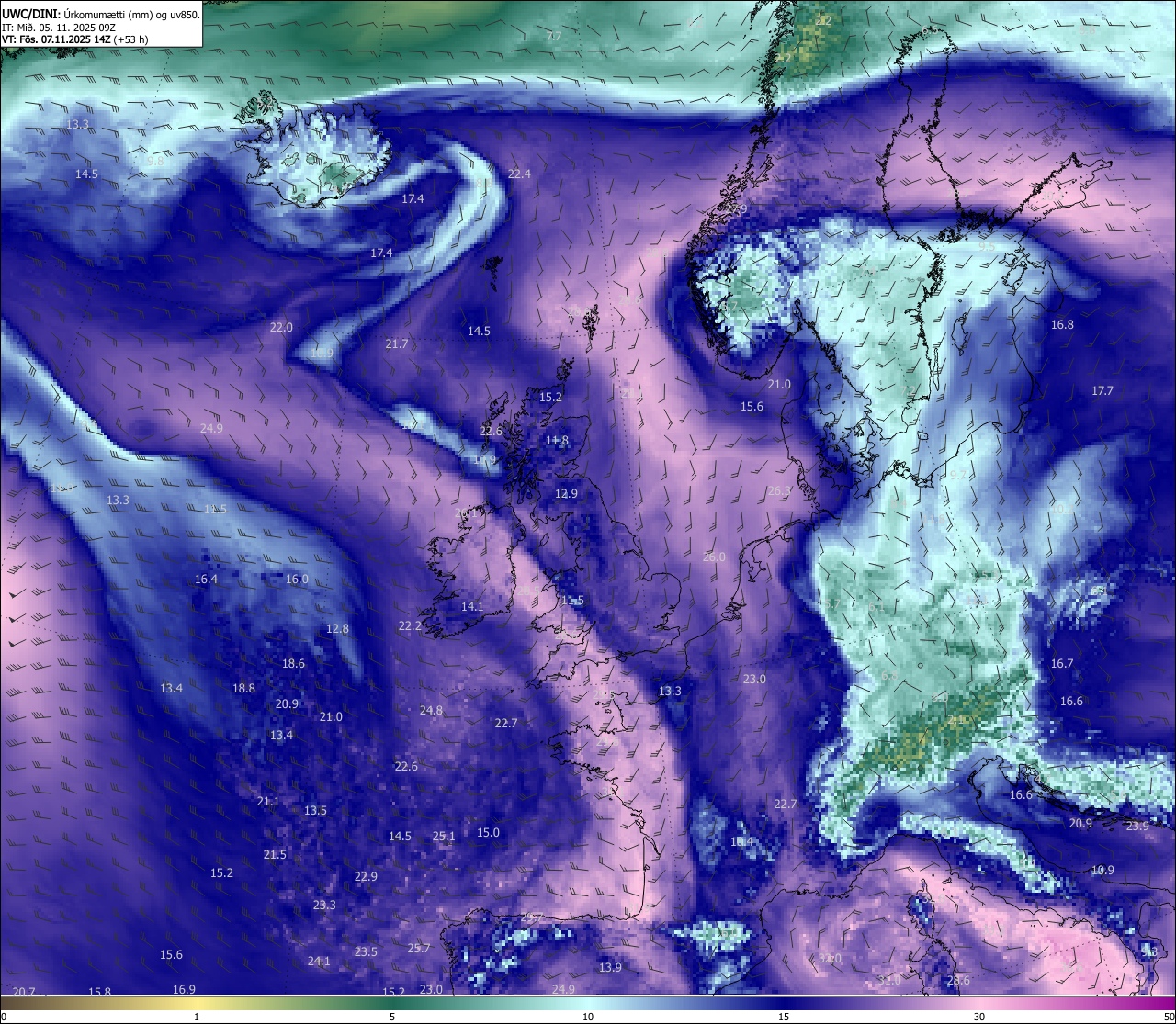Click the 23.5 value on the map
1176x1024 pixels.
(x=366, y=951)
